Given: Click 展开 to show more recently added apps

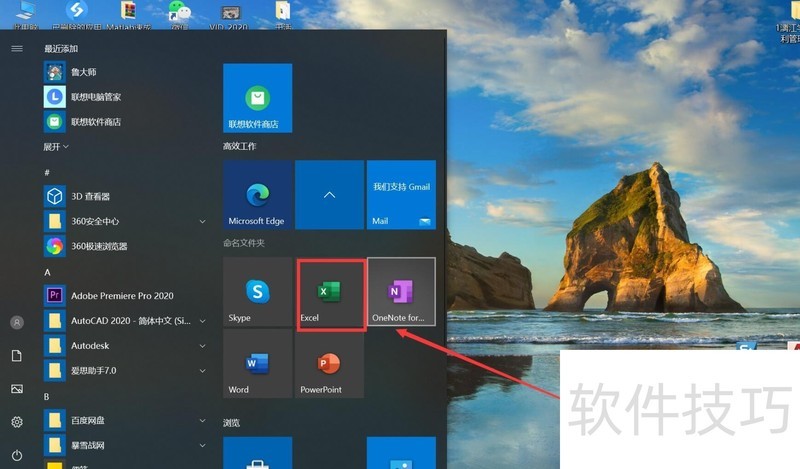Looking at the screenshot, I should click(56, 146).
